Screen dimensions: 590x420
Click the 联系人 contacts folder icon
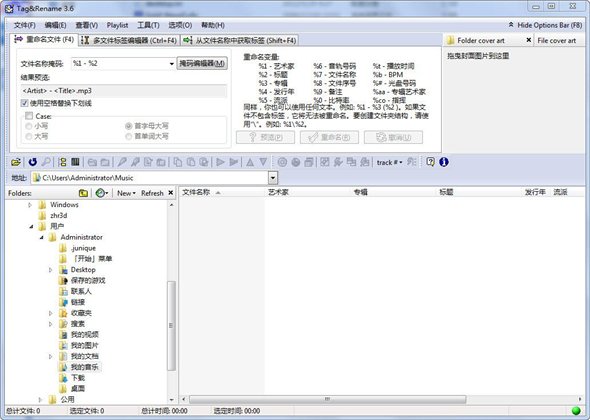63,291
